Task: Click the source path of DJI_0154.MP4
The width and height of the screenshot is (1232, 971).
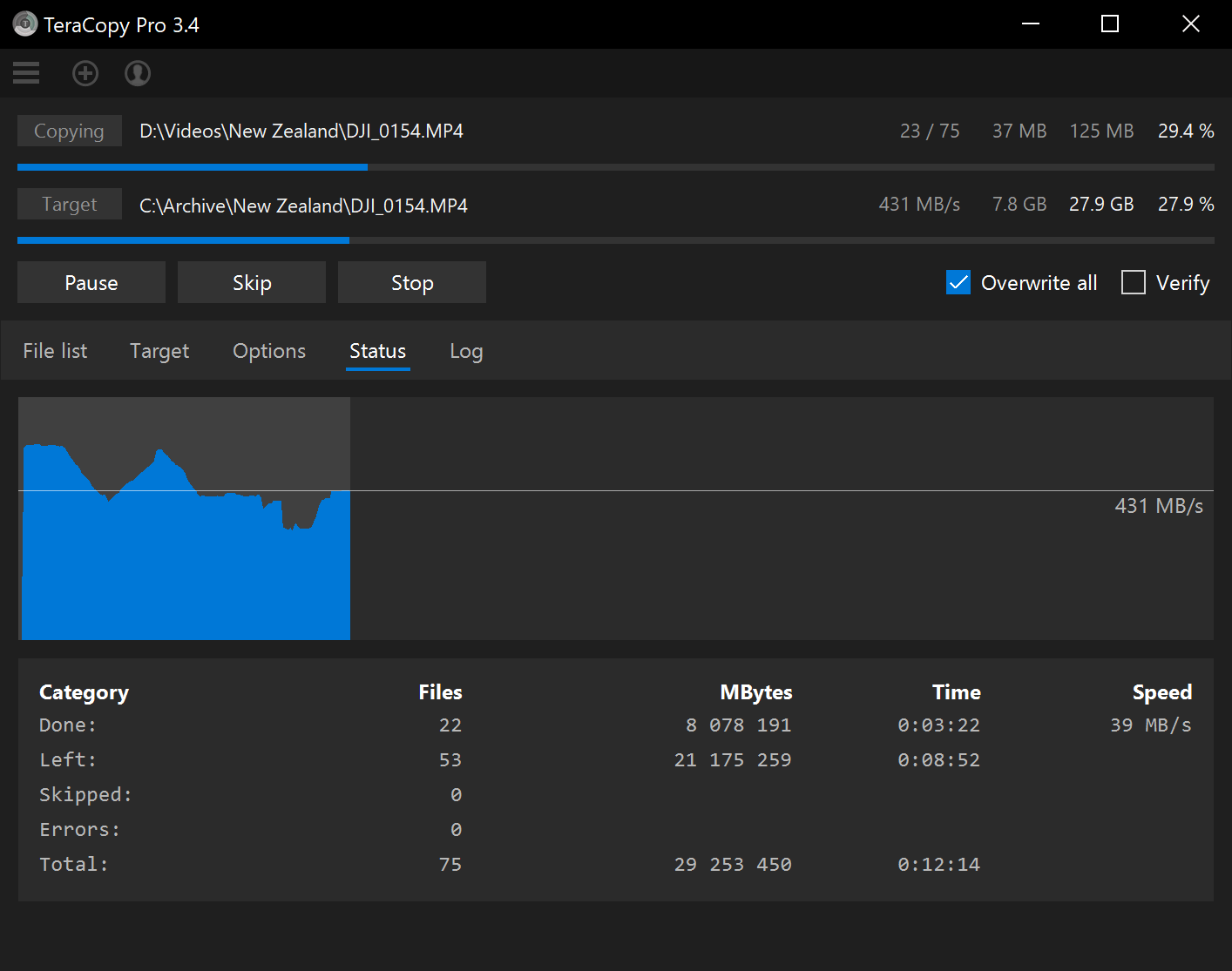Action: (301, 131)
